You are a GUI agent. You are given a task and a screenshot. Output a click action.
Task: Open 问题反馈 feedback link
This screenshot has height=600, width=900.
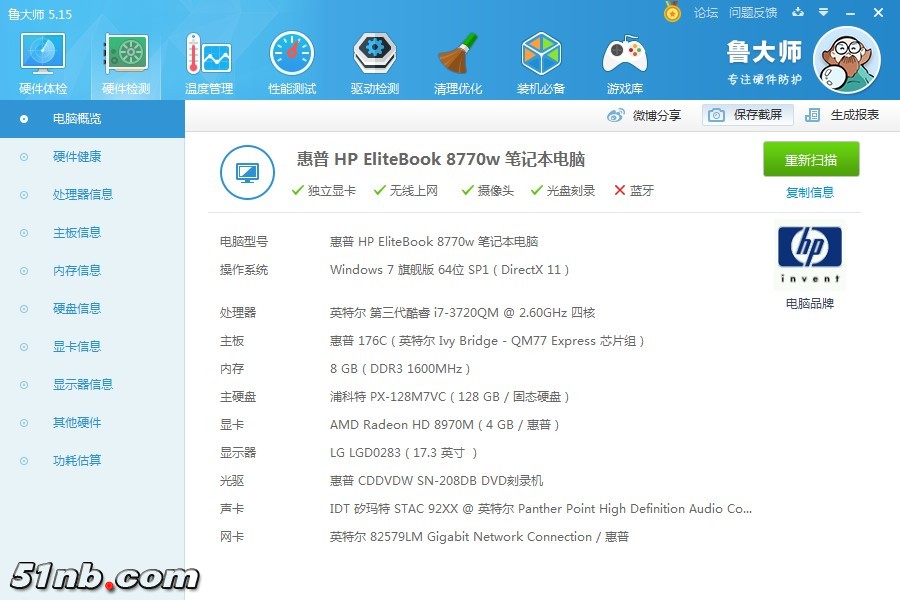(752, 13)
